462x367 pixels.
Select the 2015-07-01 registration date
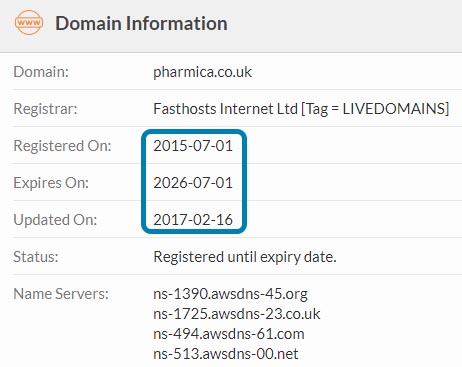click(193, 146)
